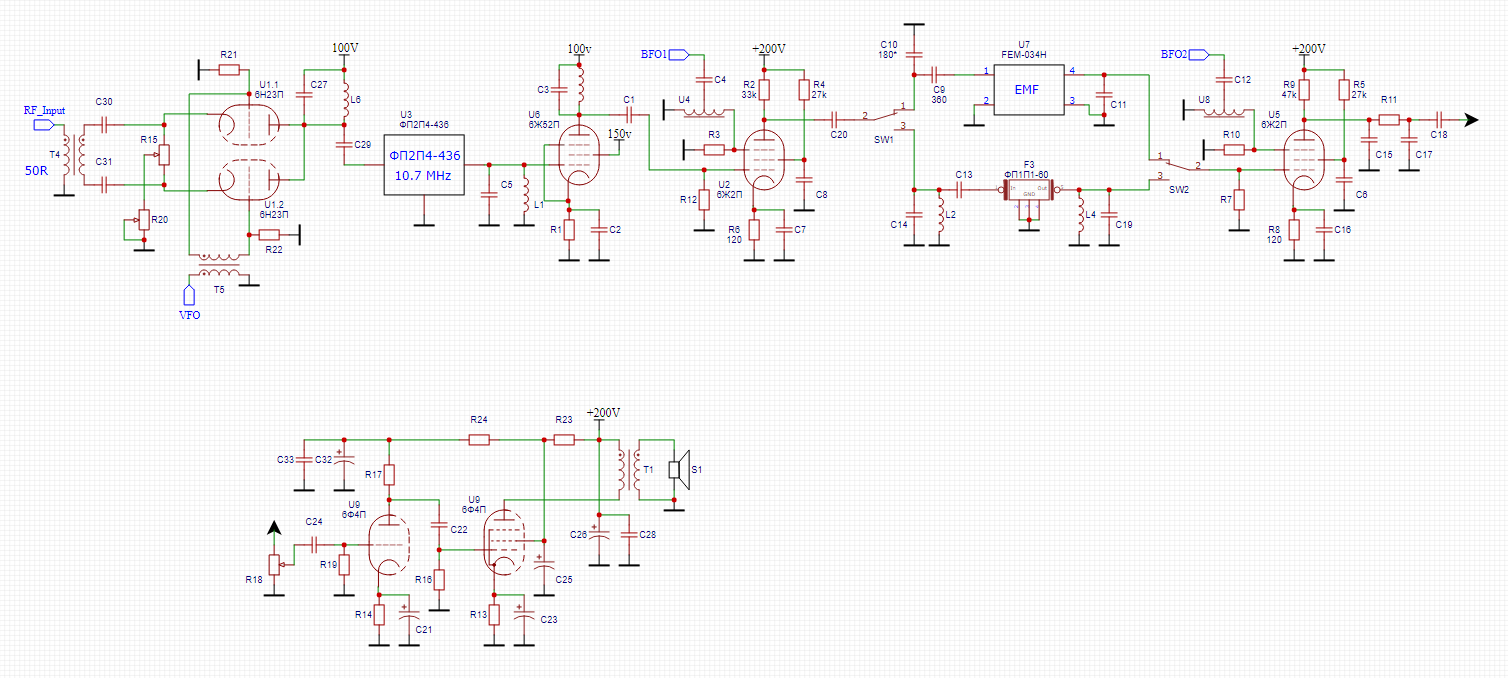Select the F3 ФП1П1-60 filter component

pyautogui.click(x=1029, y=189)
